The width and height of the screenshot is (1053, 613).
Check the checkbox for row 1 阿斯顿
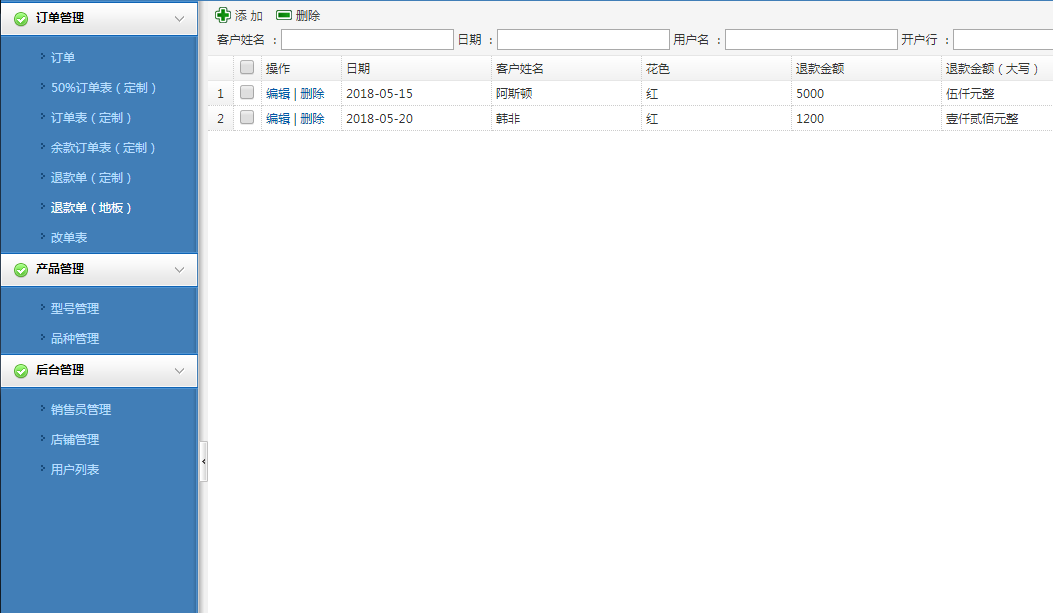pos(247,93)
